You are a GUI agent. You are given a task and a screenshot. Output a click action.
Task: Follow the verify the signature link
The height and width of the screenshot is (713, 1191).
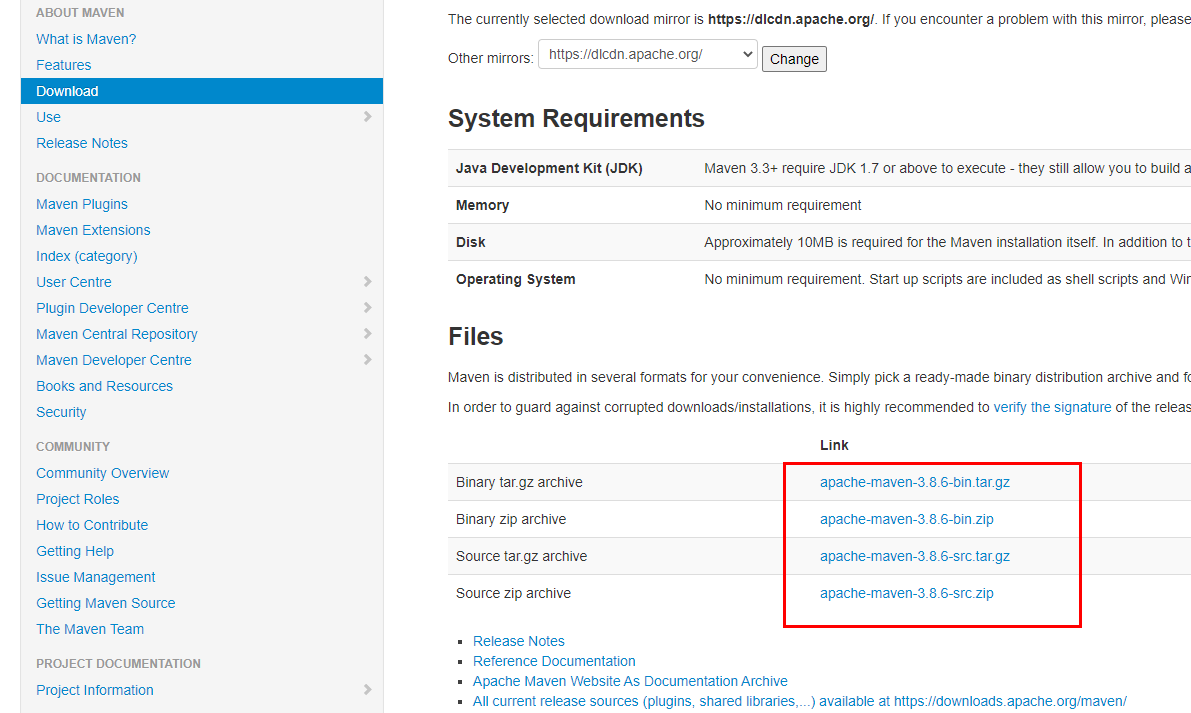(x=1052, y=408)
